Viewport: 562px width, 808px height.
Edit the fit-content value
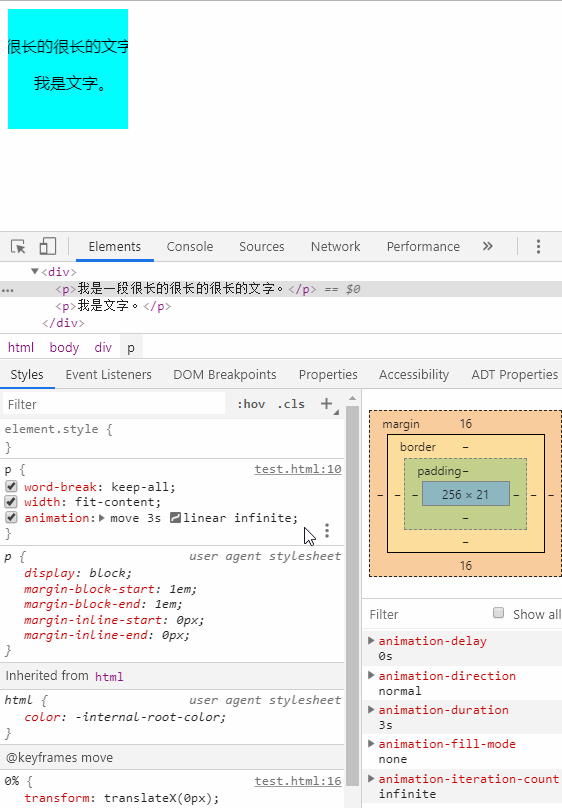click(116, 502)
